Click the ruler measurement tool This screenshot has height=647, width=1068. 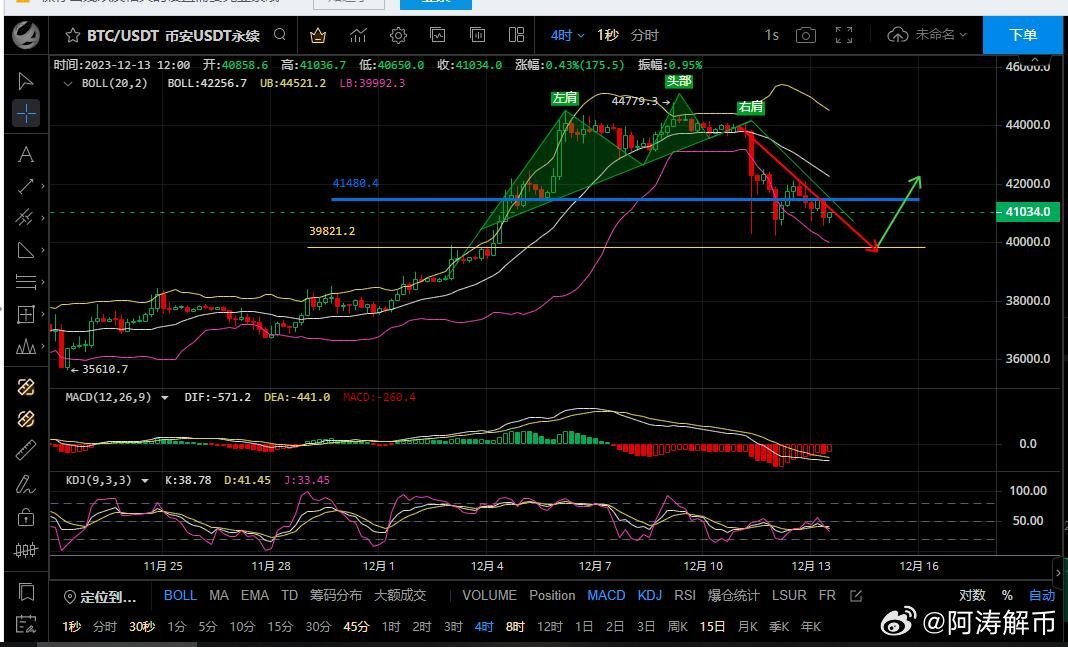(x=26, y=451)
